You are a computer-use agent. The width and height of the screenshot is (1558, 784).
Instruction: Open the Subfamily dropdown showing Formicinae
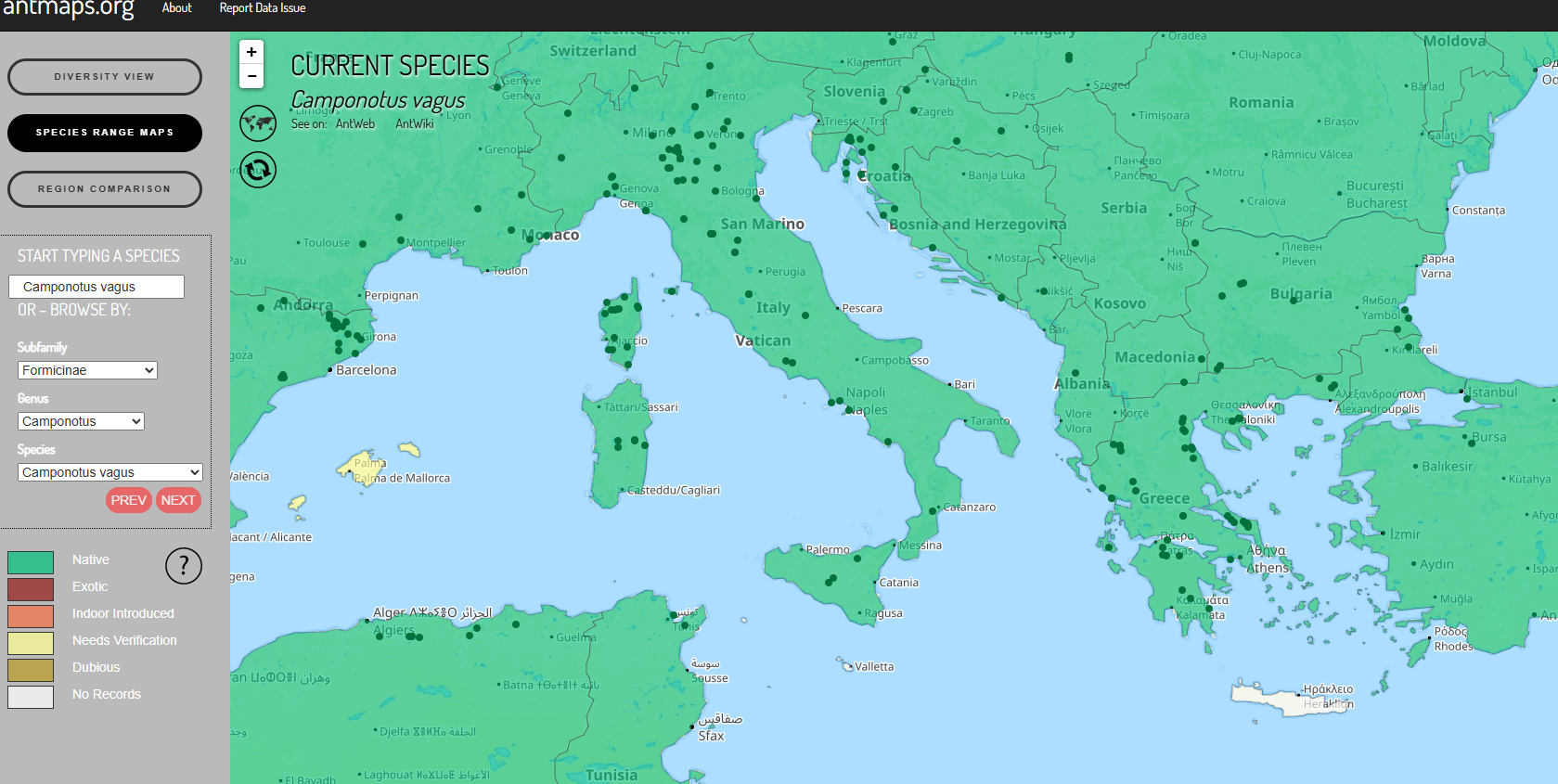coord(88,370)
